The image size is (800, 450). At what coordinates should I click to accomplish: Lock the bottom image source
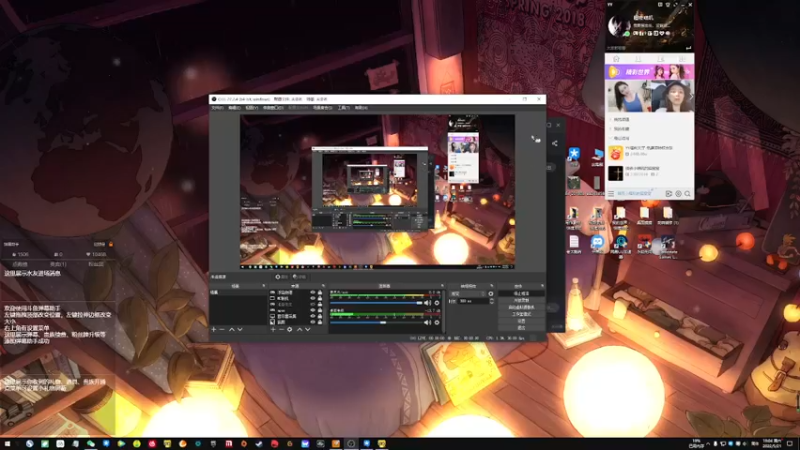(x=320, y=322)
